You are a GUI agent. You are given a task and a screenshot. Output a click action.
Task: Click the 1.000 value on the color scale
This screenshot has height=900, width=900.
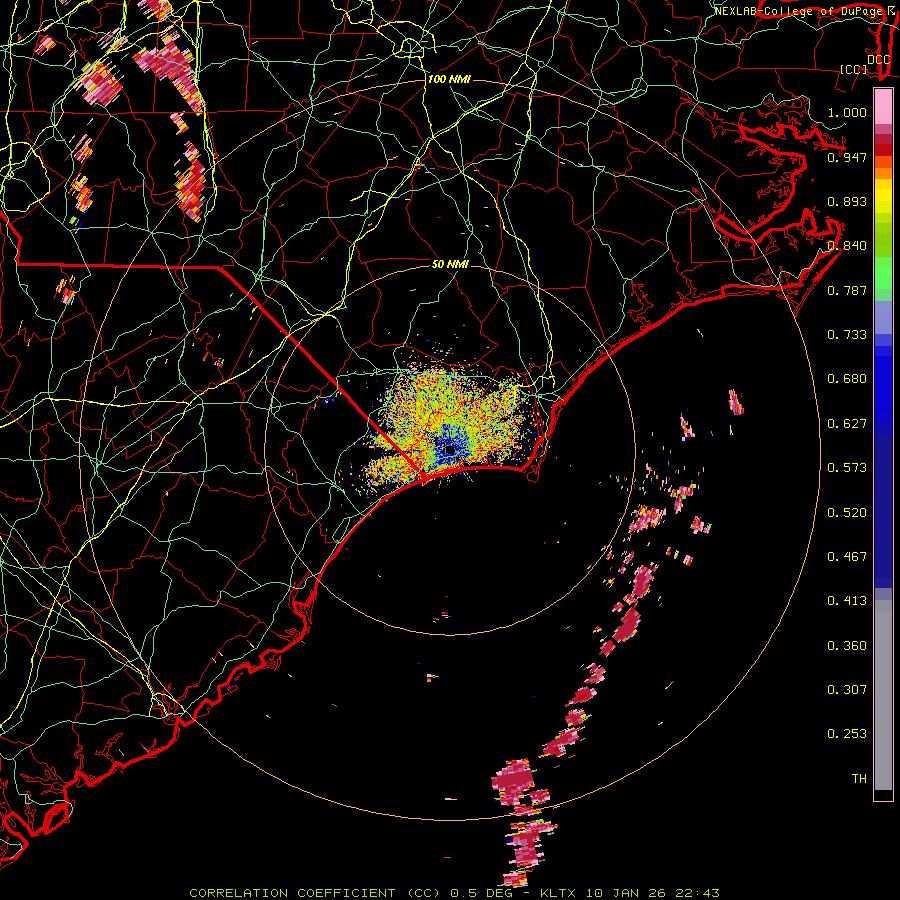pos(847,112)
